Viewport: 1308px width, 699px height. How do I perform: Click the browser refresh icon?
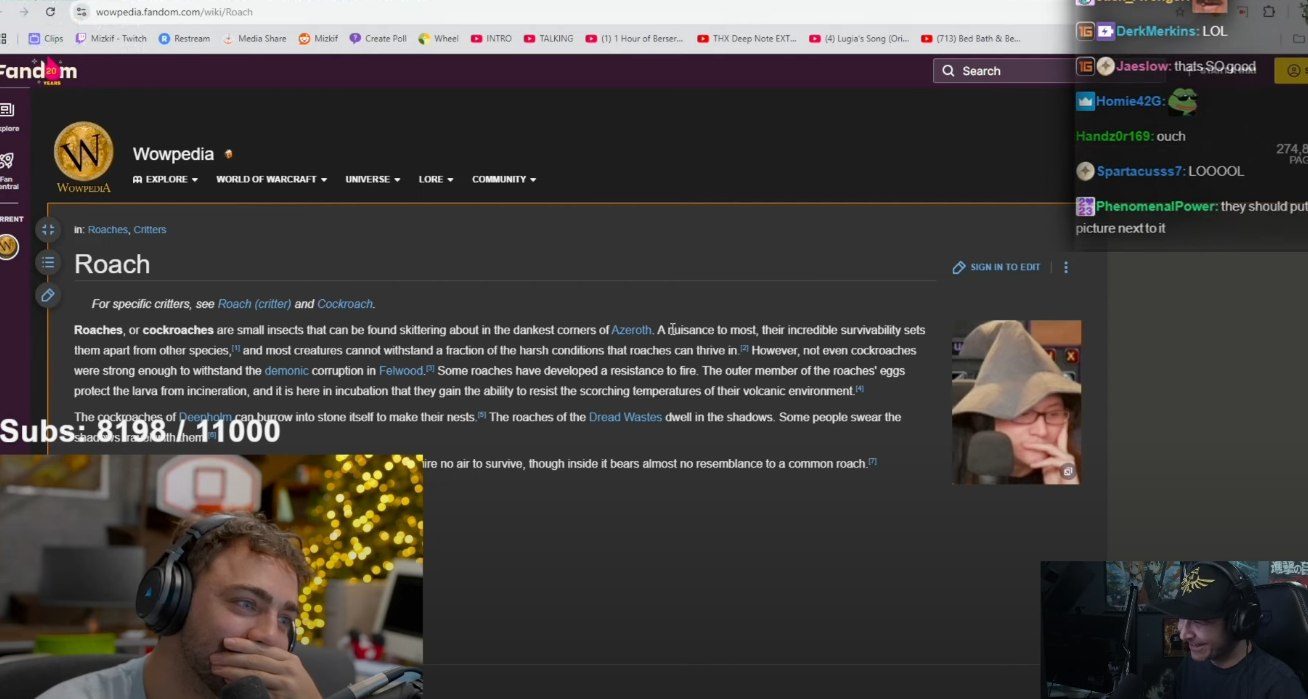[x=49, y=11]
